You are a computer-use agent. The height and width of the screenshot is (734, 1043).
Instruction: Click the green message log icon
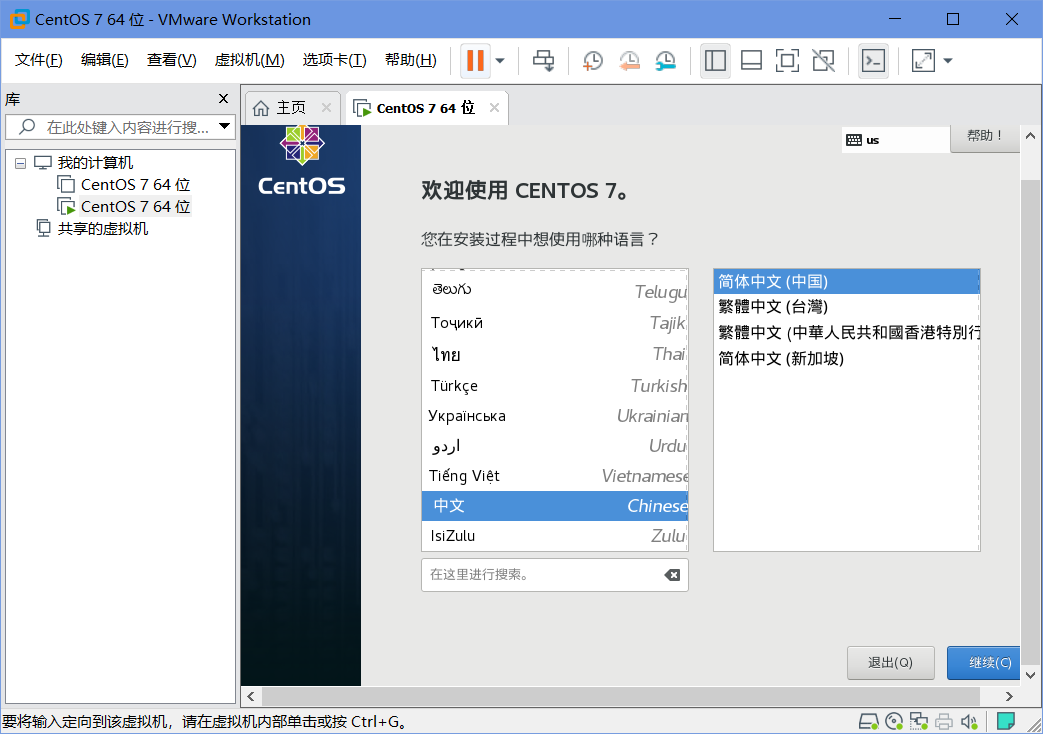tap(1006, 721)
